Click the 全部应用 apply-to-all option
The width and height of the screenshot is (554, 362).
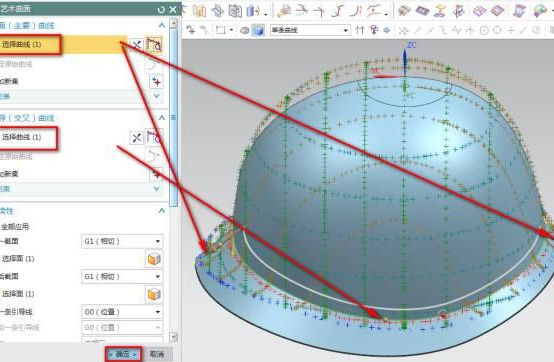[x=14, y=227]
